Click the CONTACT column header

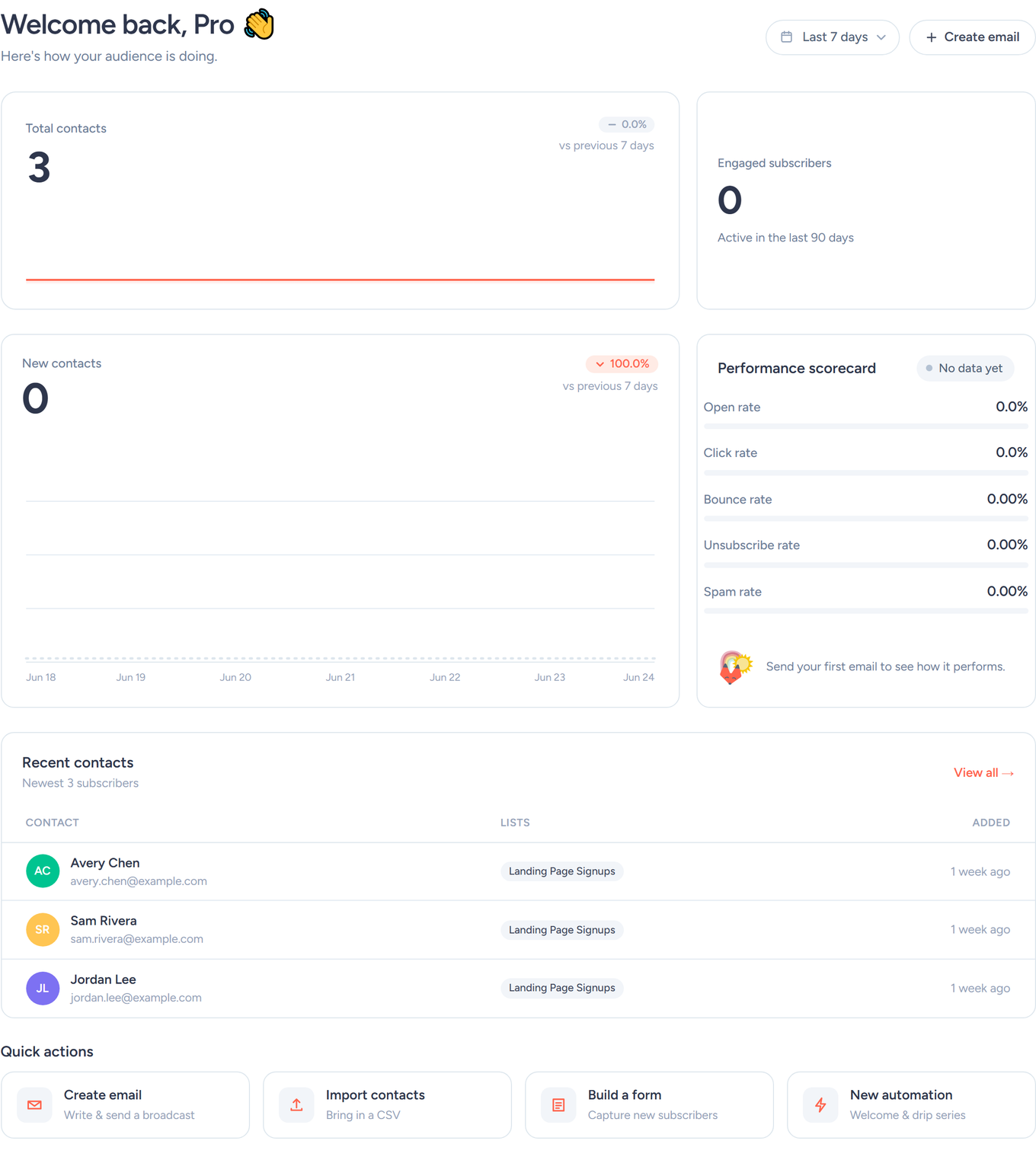[53, 823]
